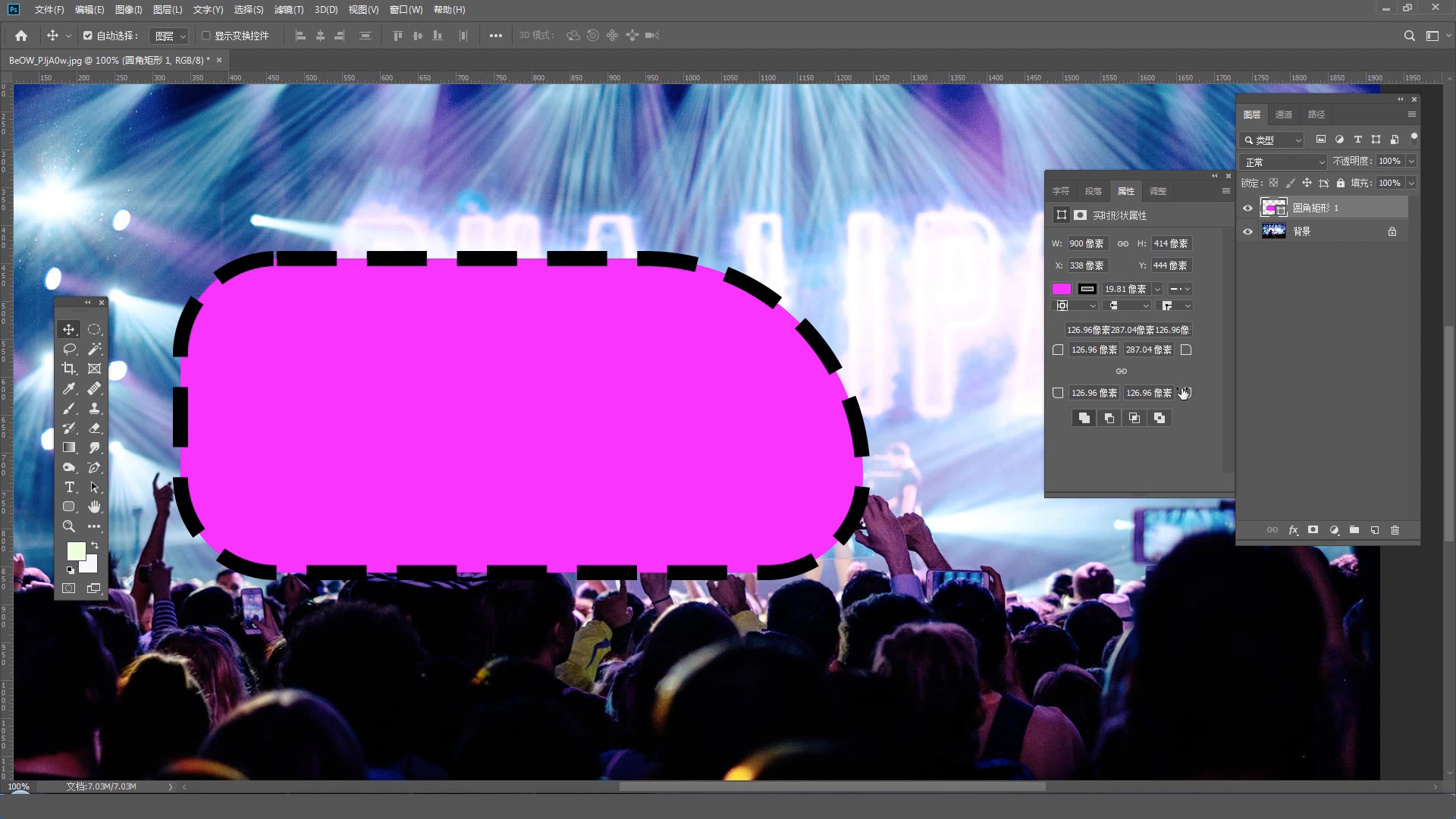This screenshot has height=819, width=1456.
Task: Click delete layer trash icon
Action: (x=1395, y=530)
